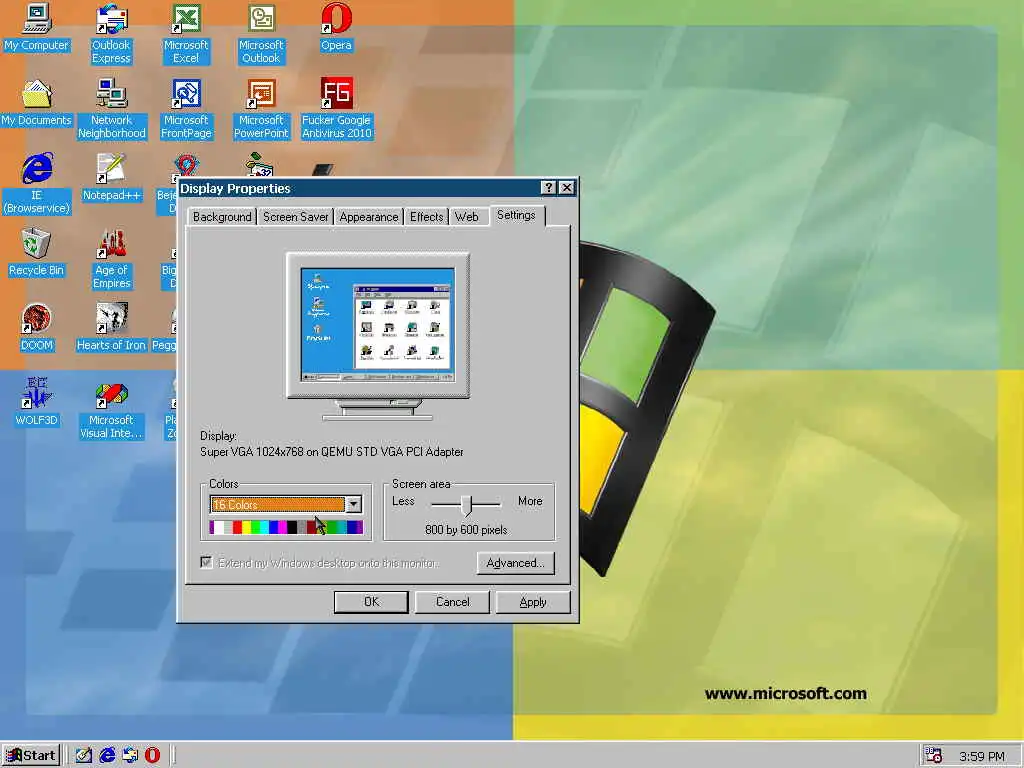Select the Notepad++ desktop shortcut
This screenshot has width=1024, height=768.
[111, 178]
